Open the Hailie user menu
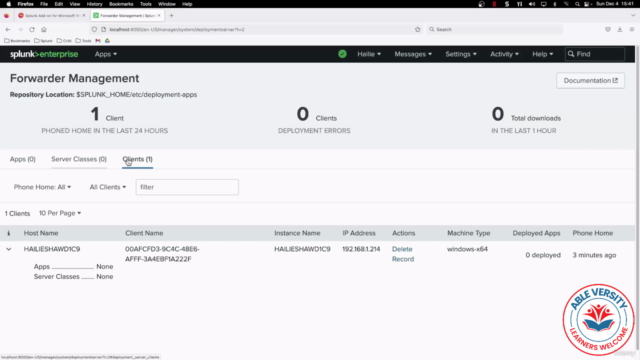640x360 pixels. 369,54
